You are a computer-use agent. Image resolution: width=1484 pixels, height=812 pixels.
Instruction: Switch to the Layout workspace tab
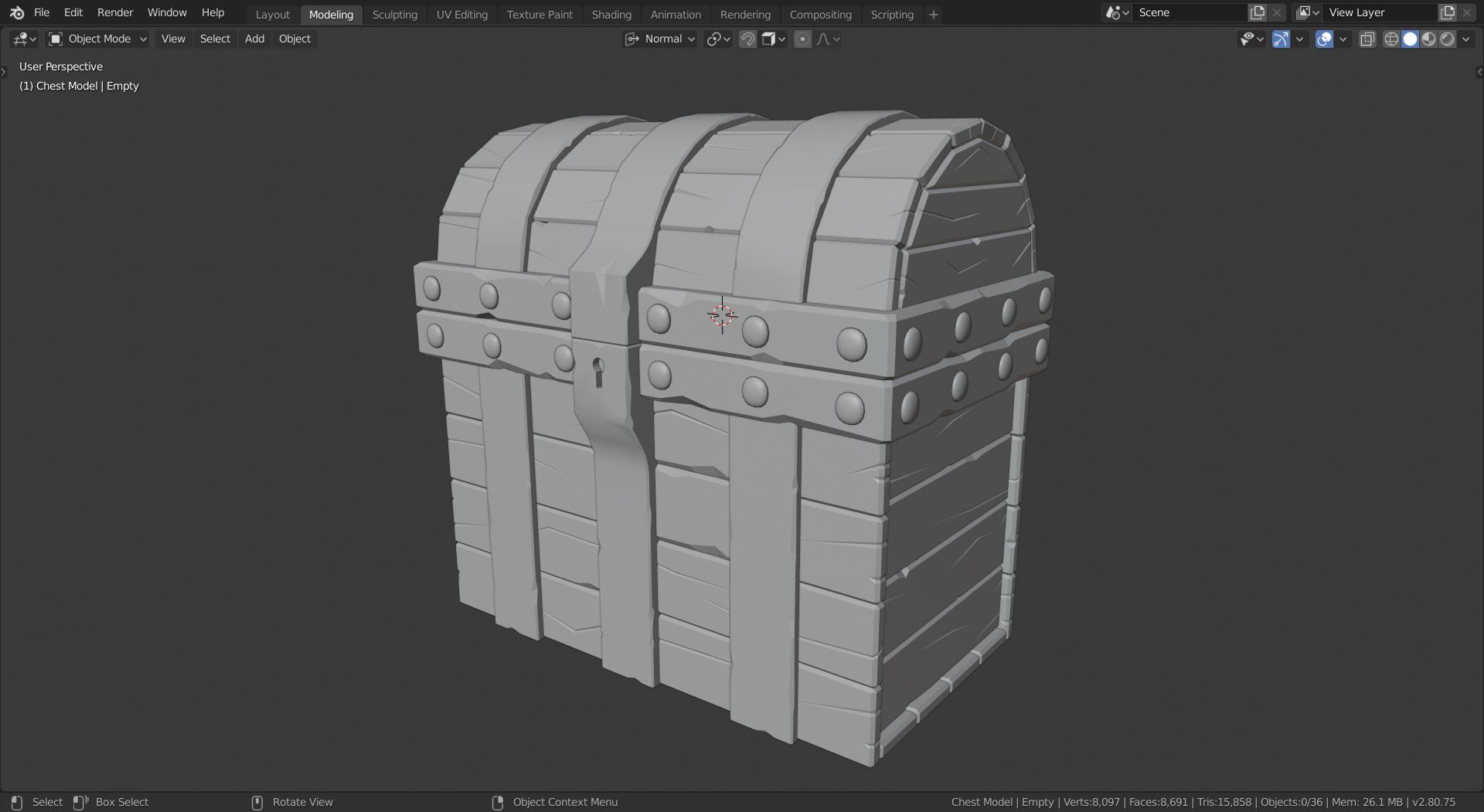pyautogui.click(x=273, y=15)
